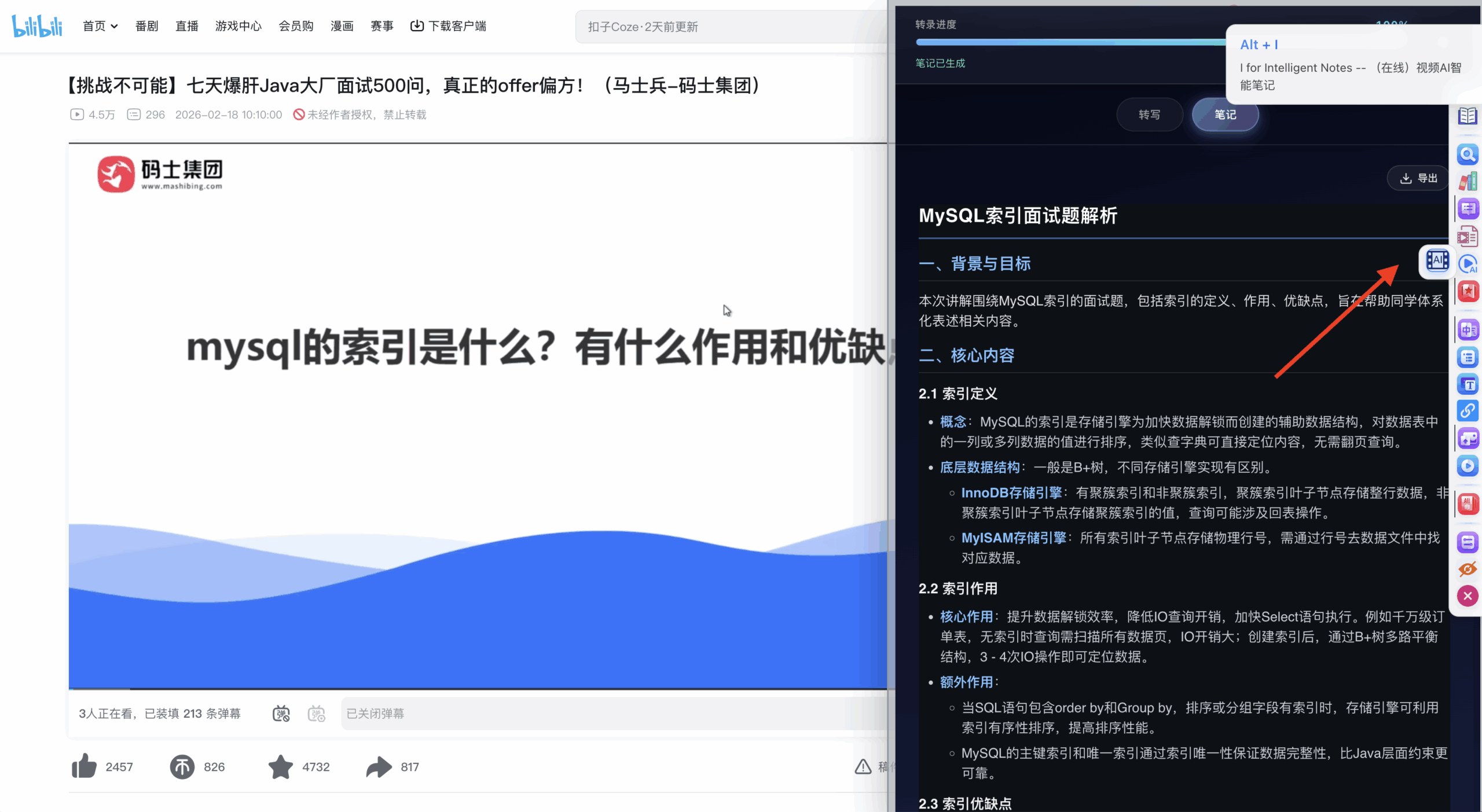Viewport: 1482px width, 812px height.
Task: Go to 游戏中心 in navigation bar
Action: pyautogui.click(x=239, y=26)
